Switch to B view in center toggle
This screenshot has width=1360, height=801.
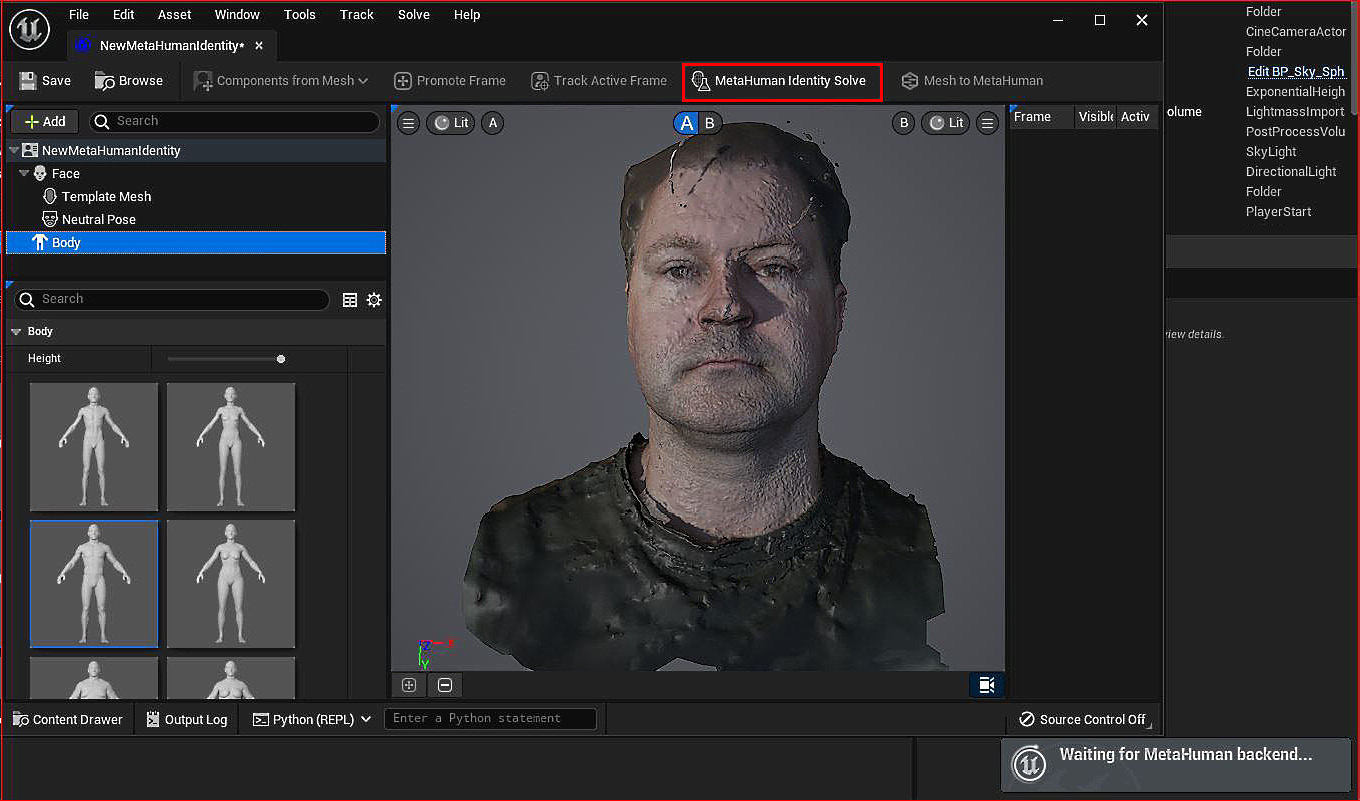tap(710, 123)
